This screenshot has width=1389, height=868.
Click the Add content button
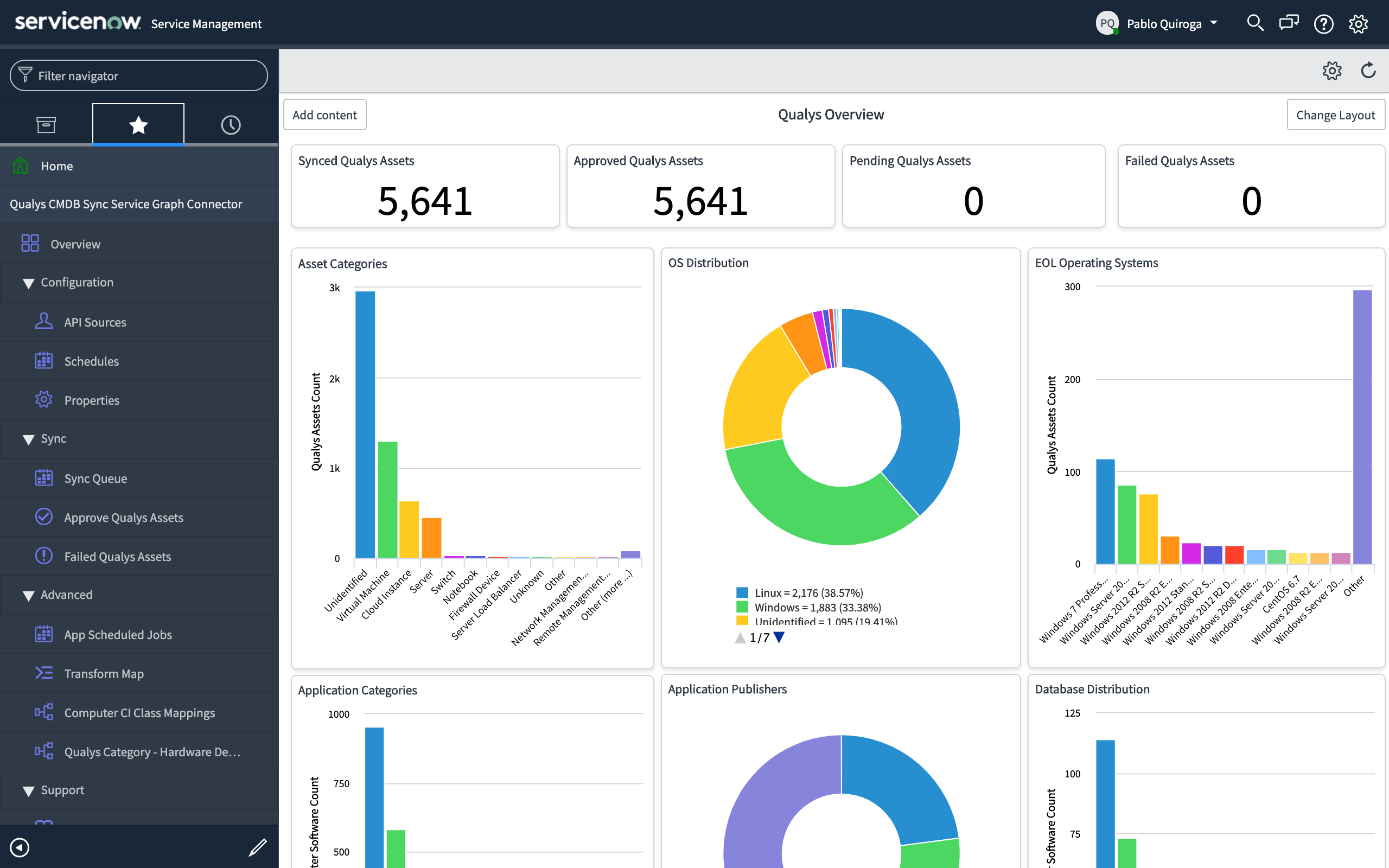point(324,115)
